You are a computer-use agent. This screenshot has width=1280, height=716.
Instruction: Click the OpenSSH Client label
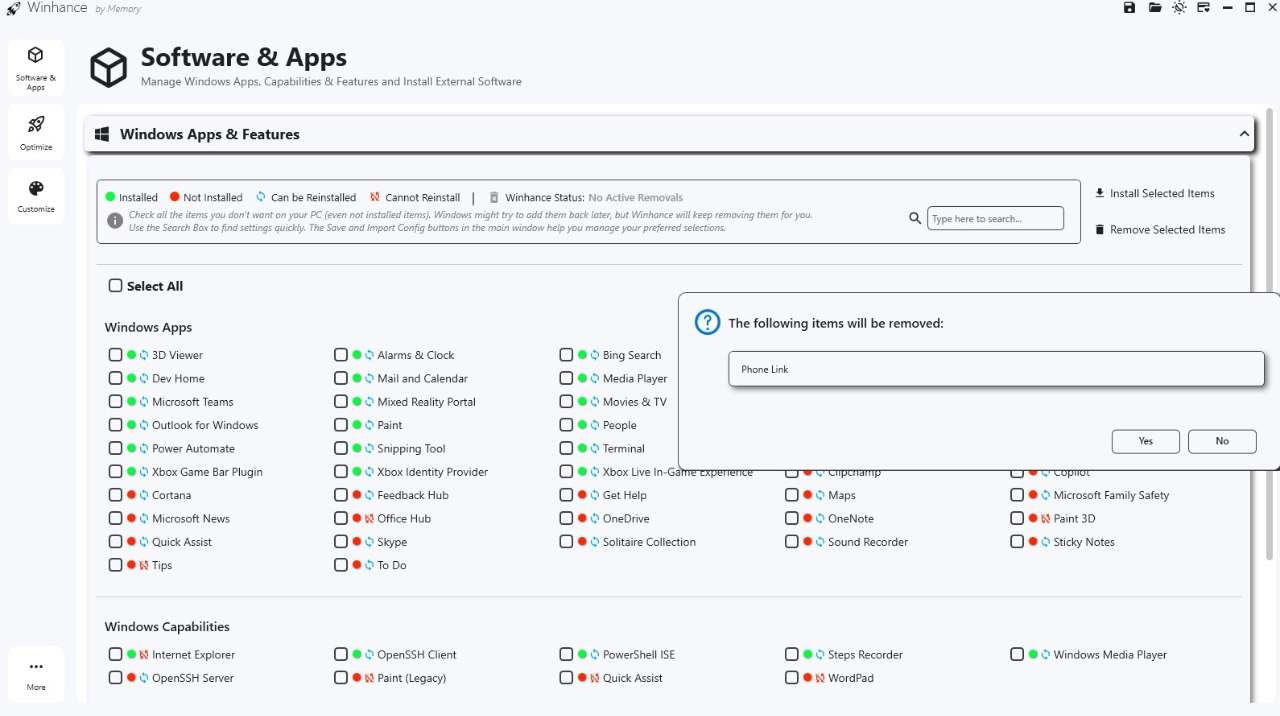(x=417, y=655)
